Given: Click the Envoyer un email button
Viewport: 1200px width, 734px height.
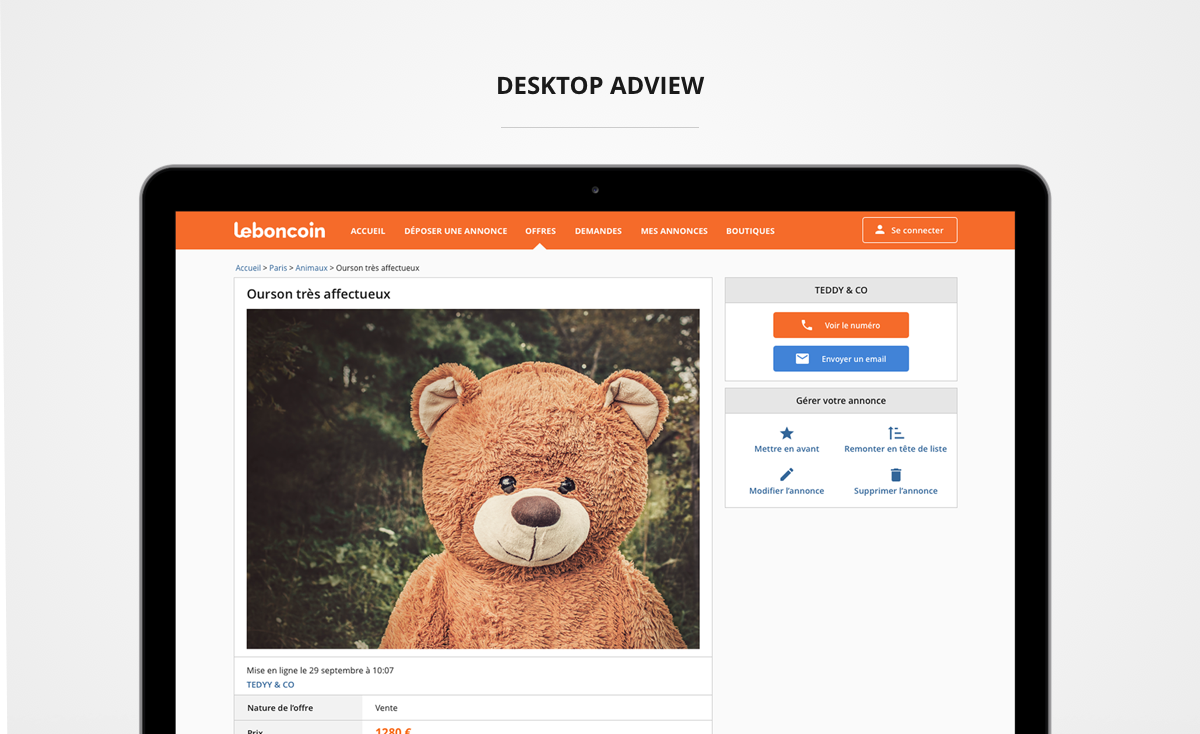Looking at the screenshot, I should pyautogui.click(x=841, y=359).
